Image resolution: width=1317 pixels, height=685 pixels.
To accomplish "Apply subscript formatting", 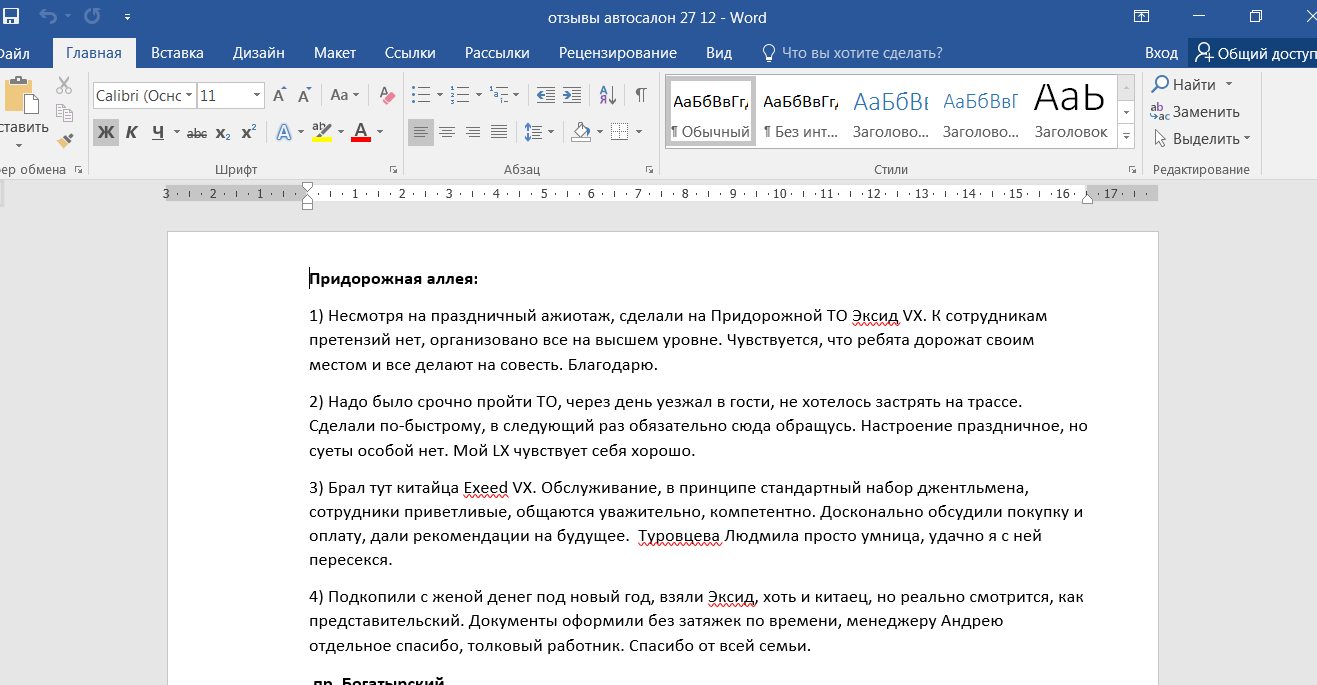I will click(x=223, y=132).
